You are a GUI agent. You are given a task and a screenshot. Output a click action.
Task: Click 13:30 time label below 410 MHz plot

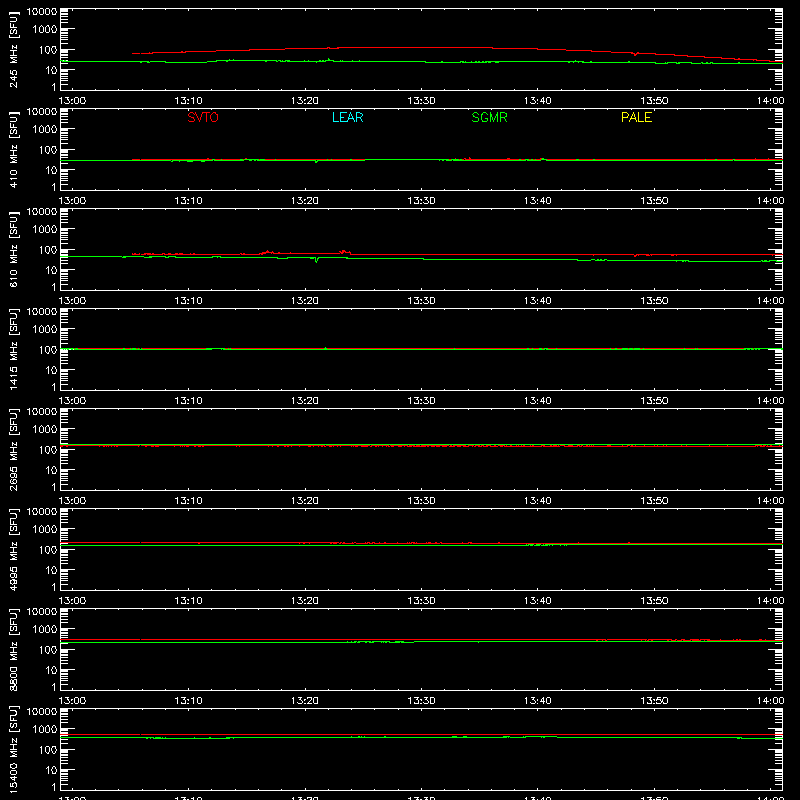coord(421,201)
